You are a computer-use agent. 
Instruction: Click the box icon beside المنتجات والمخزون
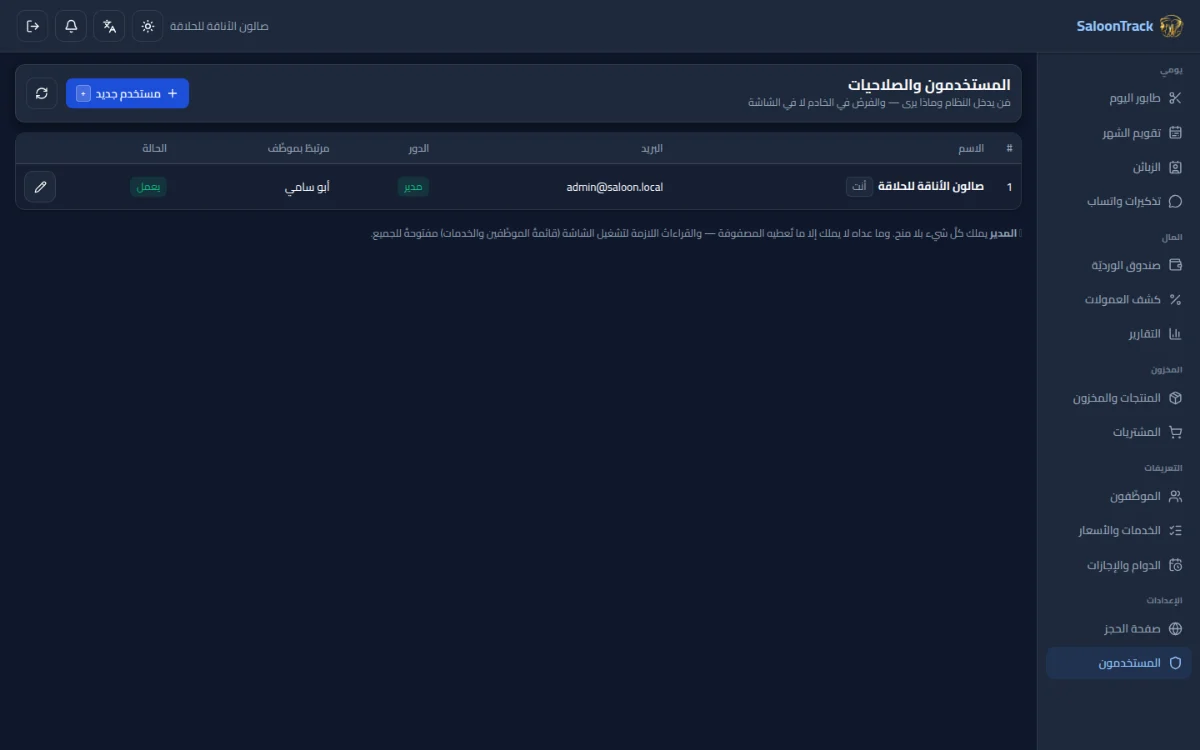(x=1175, y=398)
